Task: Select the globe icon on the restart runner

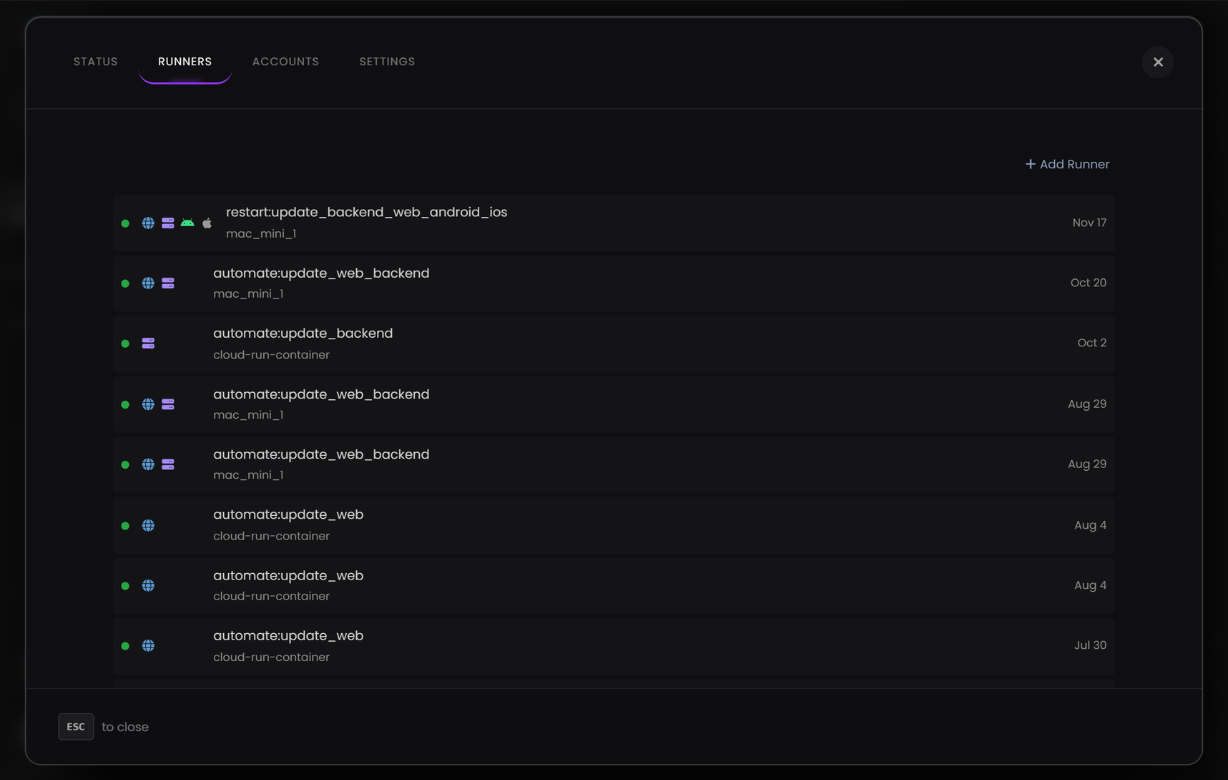Action: pos(148,222)
